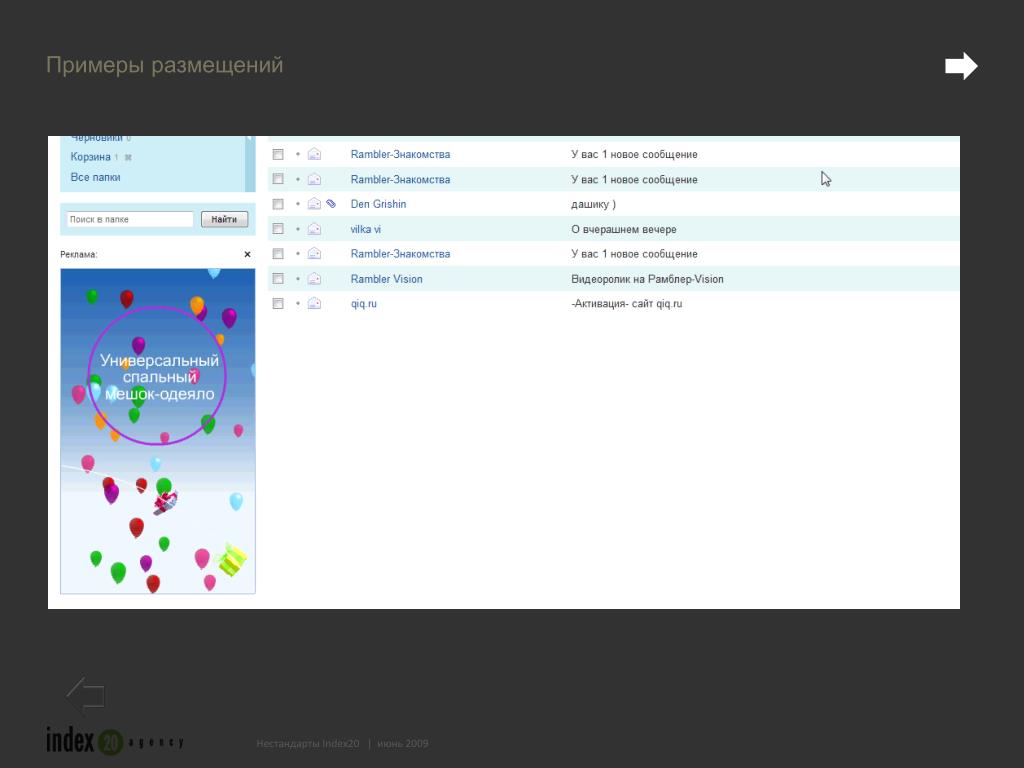Open sender vilka vi
The image size is (1024, 768).
click(x=366, y=229)
